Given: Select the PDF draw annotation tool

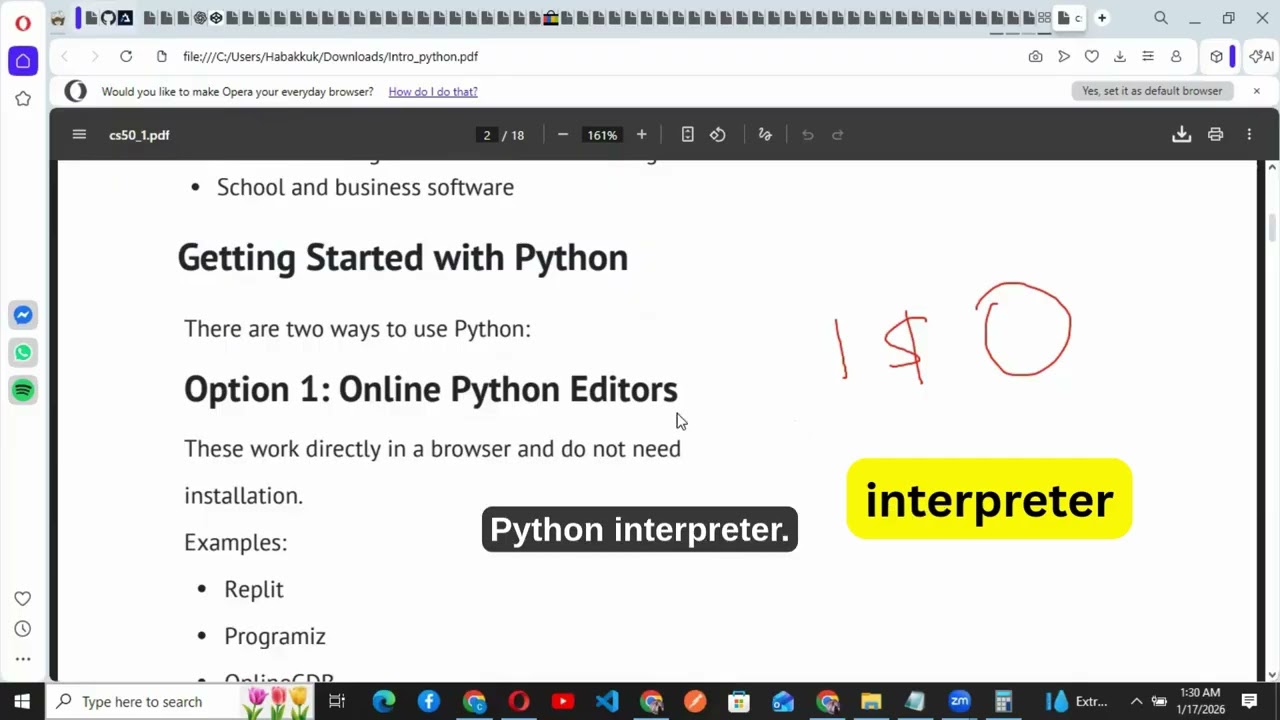Looking at the screenshot, I should (765, 135).
